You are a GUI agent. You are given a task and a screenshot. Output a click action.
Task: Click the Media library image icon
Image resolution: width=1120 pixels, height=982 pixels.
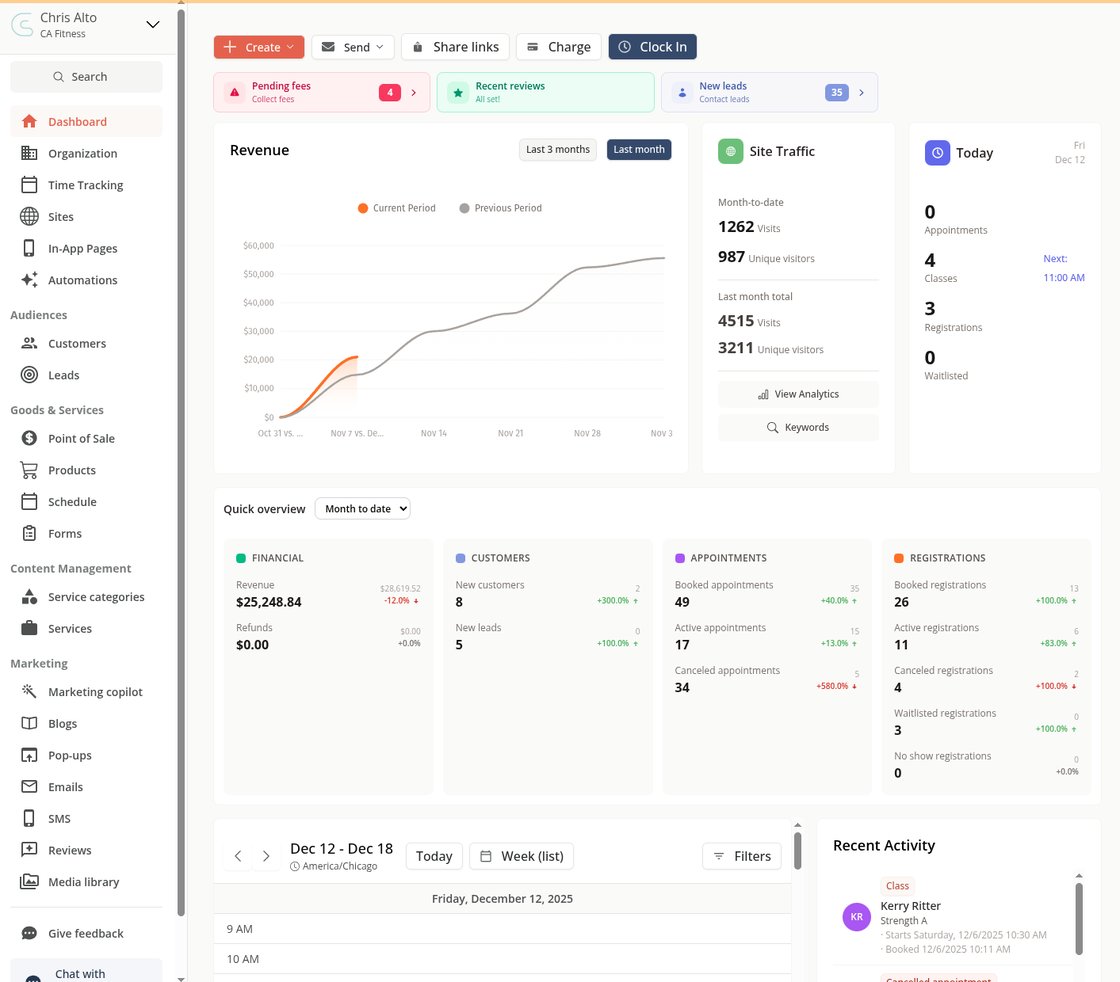[x=29, y=881]
